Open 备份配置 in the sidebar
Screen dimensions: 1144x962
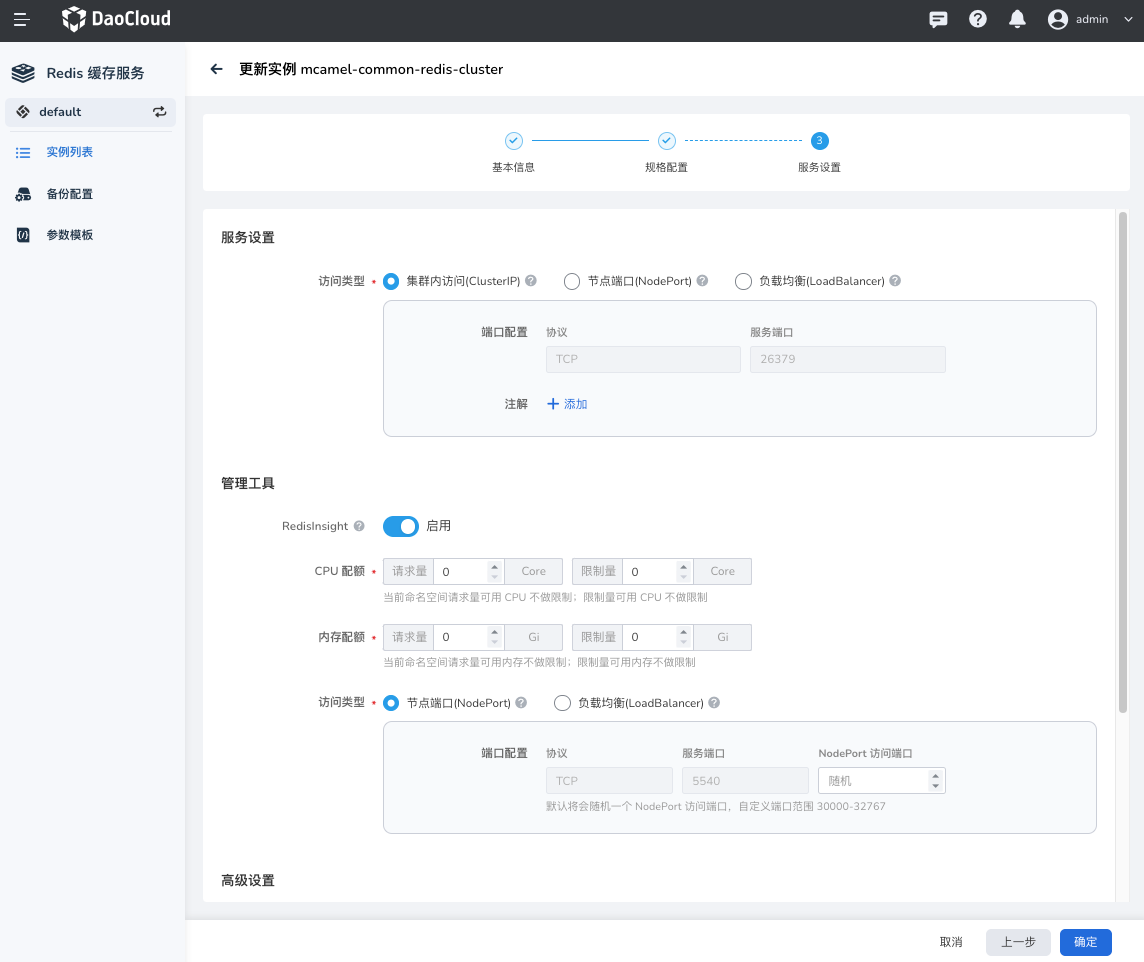coord(69,194)
